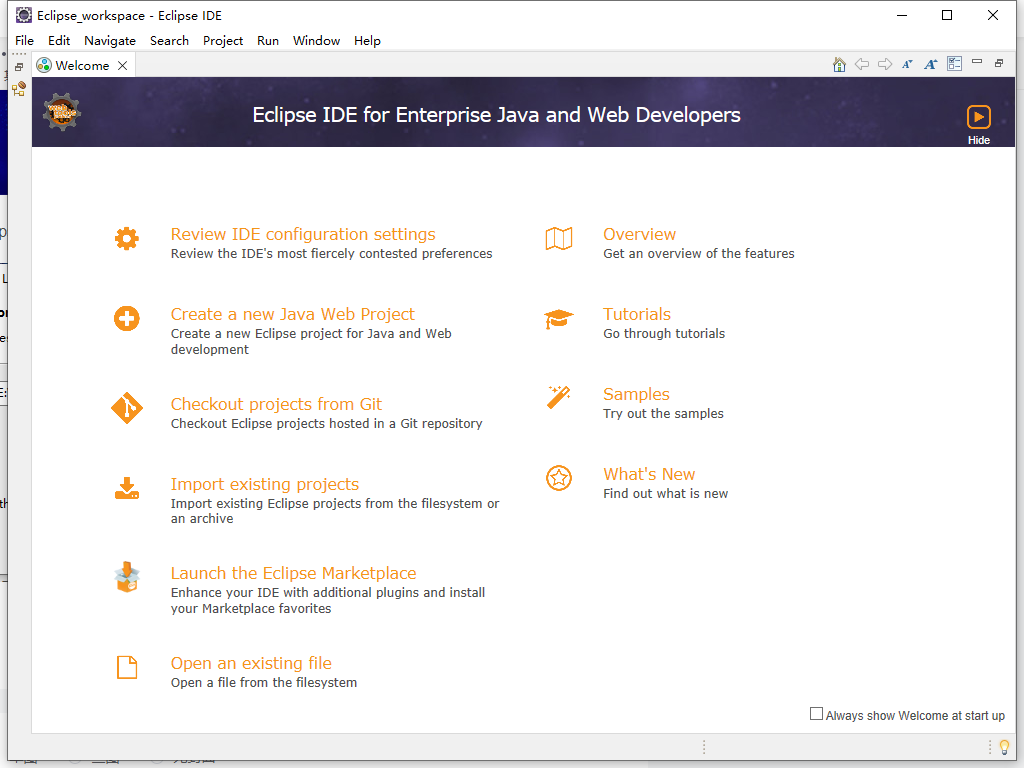Image resolution: width=1024 pixels, height=768 pixels.
Task: Toggle Always show Welcome at start up
Action: (816, 714)
